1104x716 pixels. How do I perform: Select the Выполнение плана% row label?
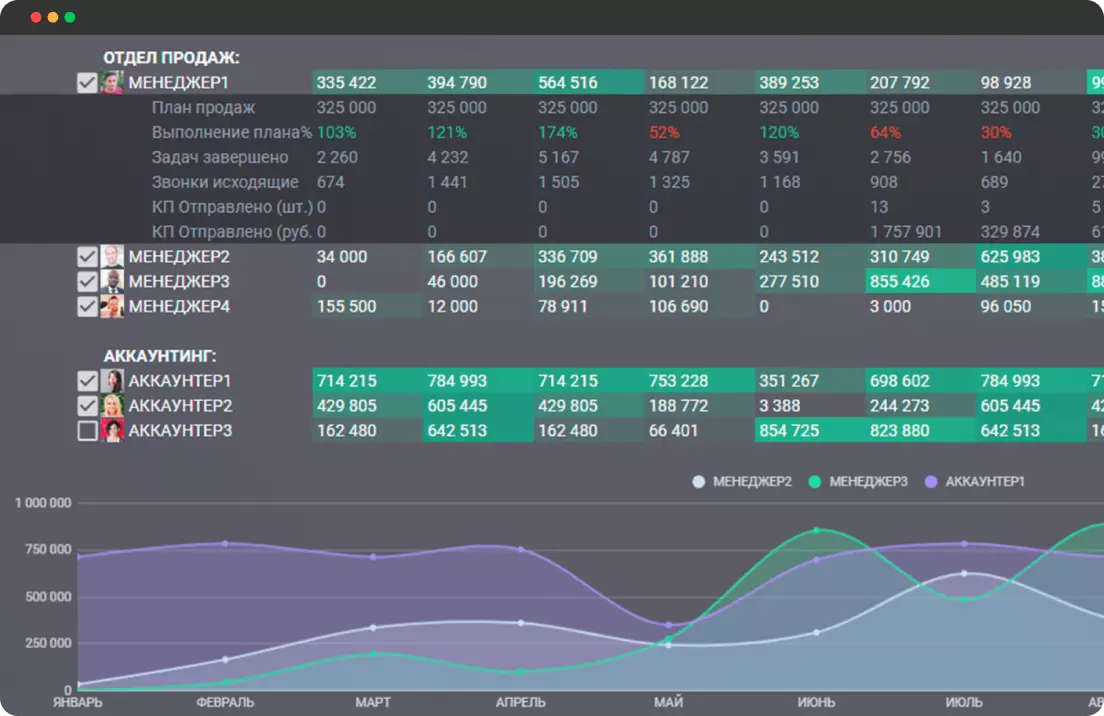232,132
